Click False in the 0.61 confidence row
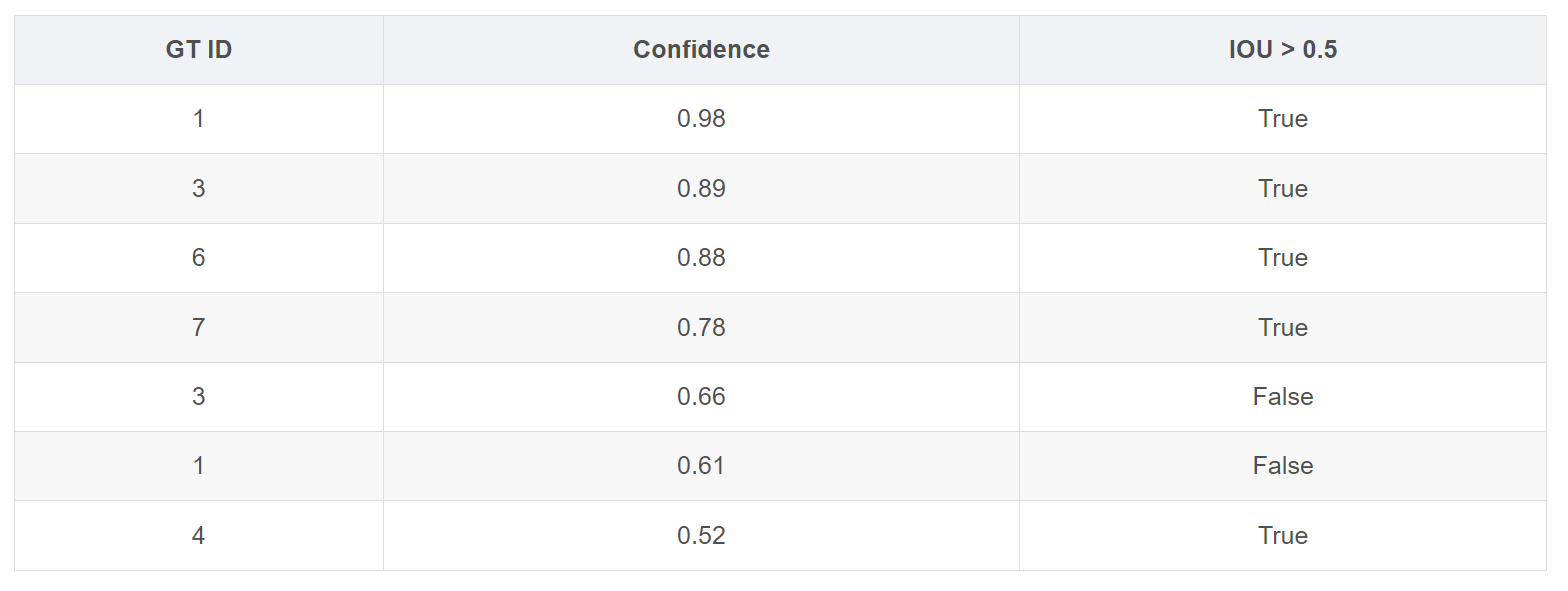1568x591 pixels. pyautogui.click(x=1283, y=466)
